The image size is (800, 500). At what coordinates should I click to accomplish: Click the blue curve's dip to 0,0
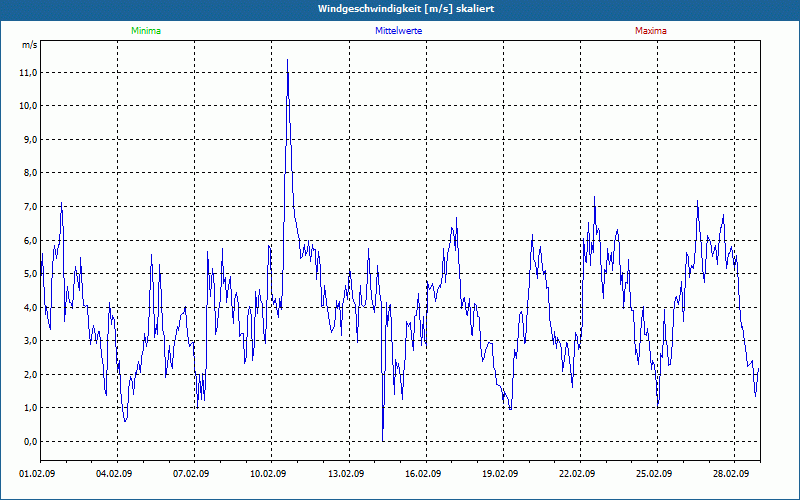[383, 440]
